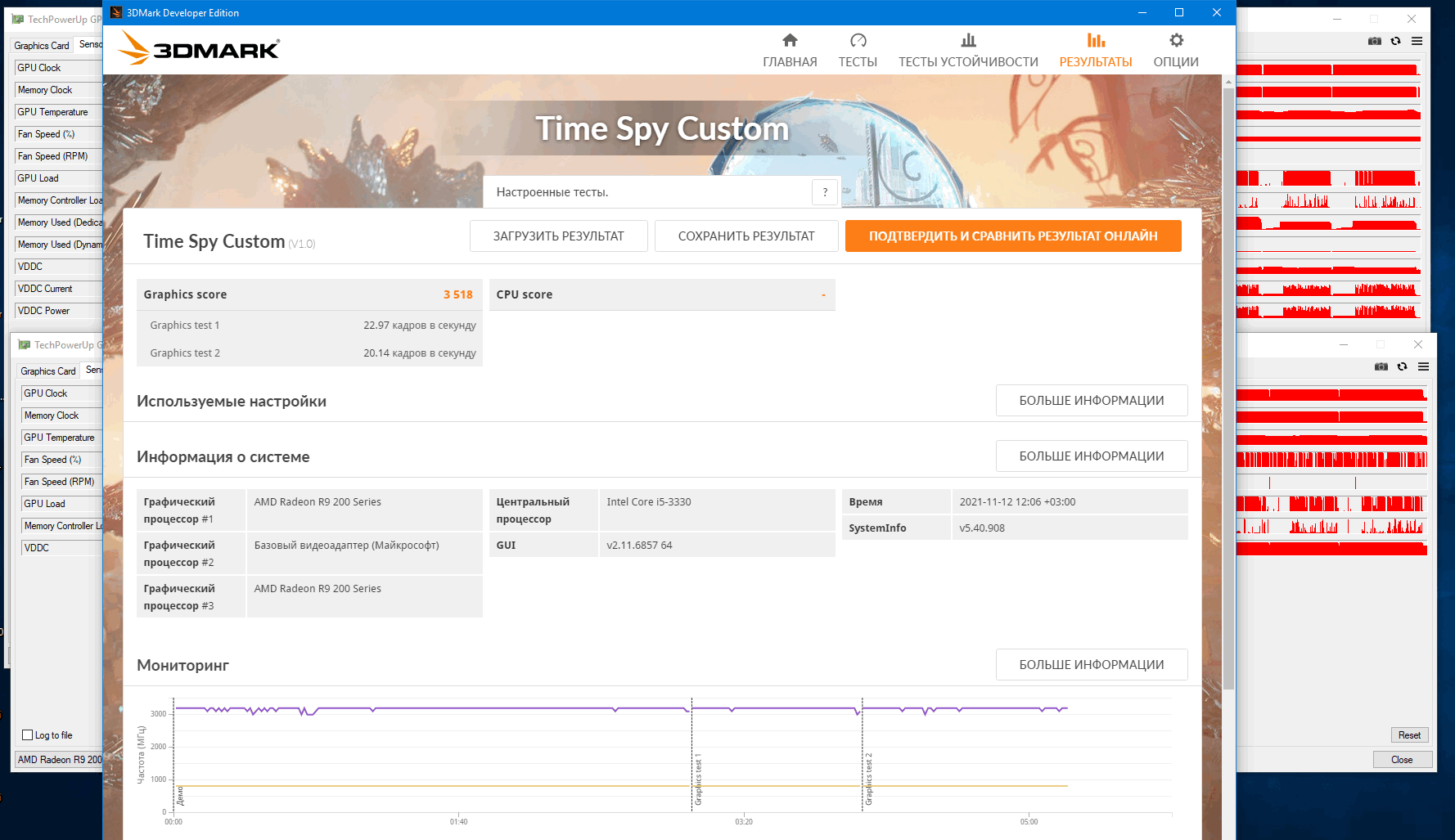Click the Graphics test 2 timeline marker
Viewport: 1455px width, 840px height.
click(869, 779)
